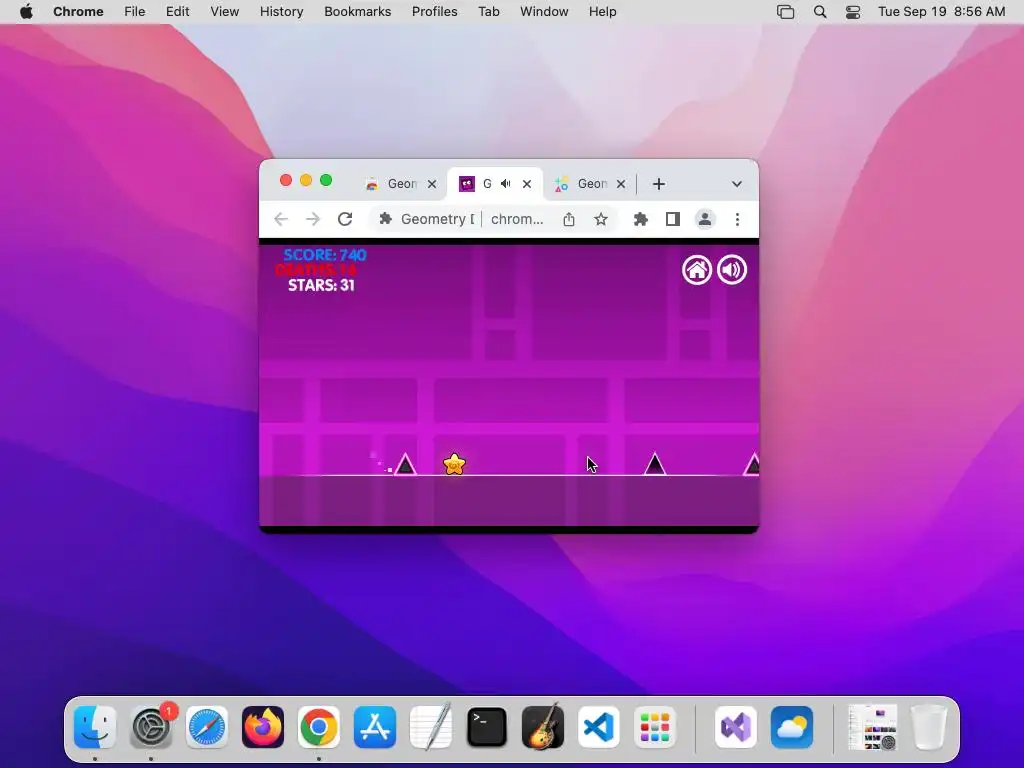Screen dimensions: 1024x768
Task: Mute the tab using its speaker indicator
Action: pyautogui.click(x=505, y=184)
